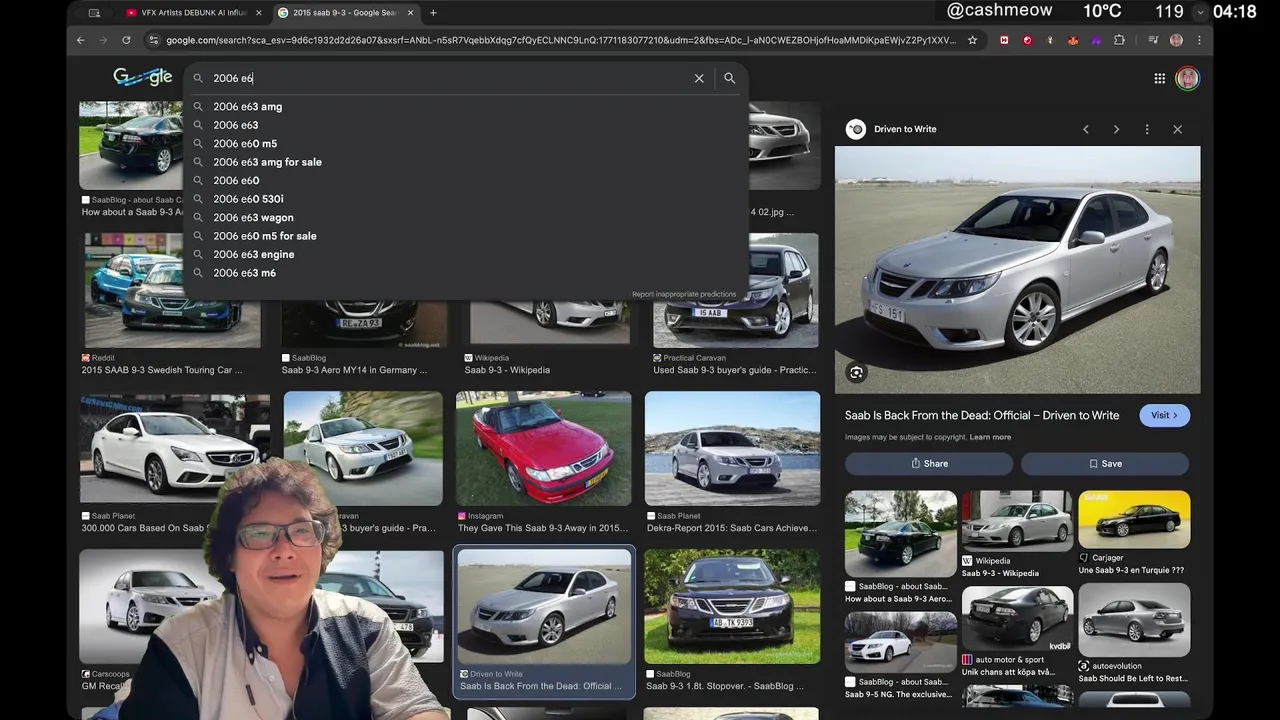1280x720 pixels.
Task: Clear the search box with the X icon
Action: [x=699, y=78]
